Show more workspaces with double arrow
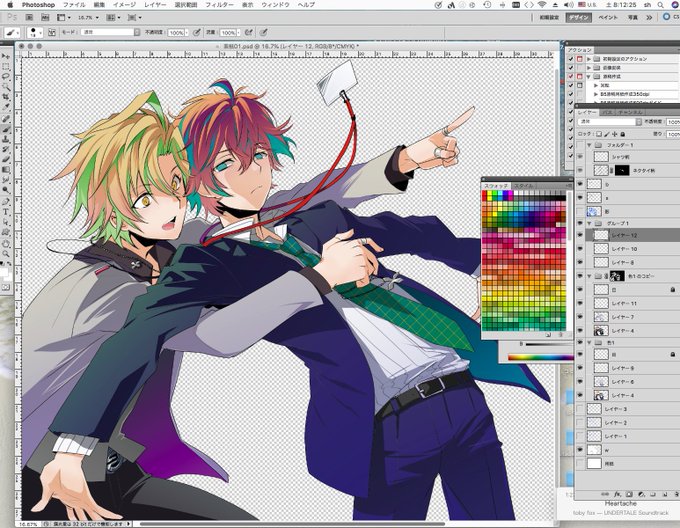Image resolution: width=680 pixels, height=528 pixels. coord(649,18)
